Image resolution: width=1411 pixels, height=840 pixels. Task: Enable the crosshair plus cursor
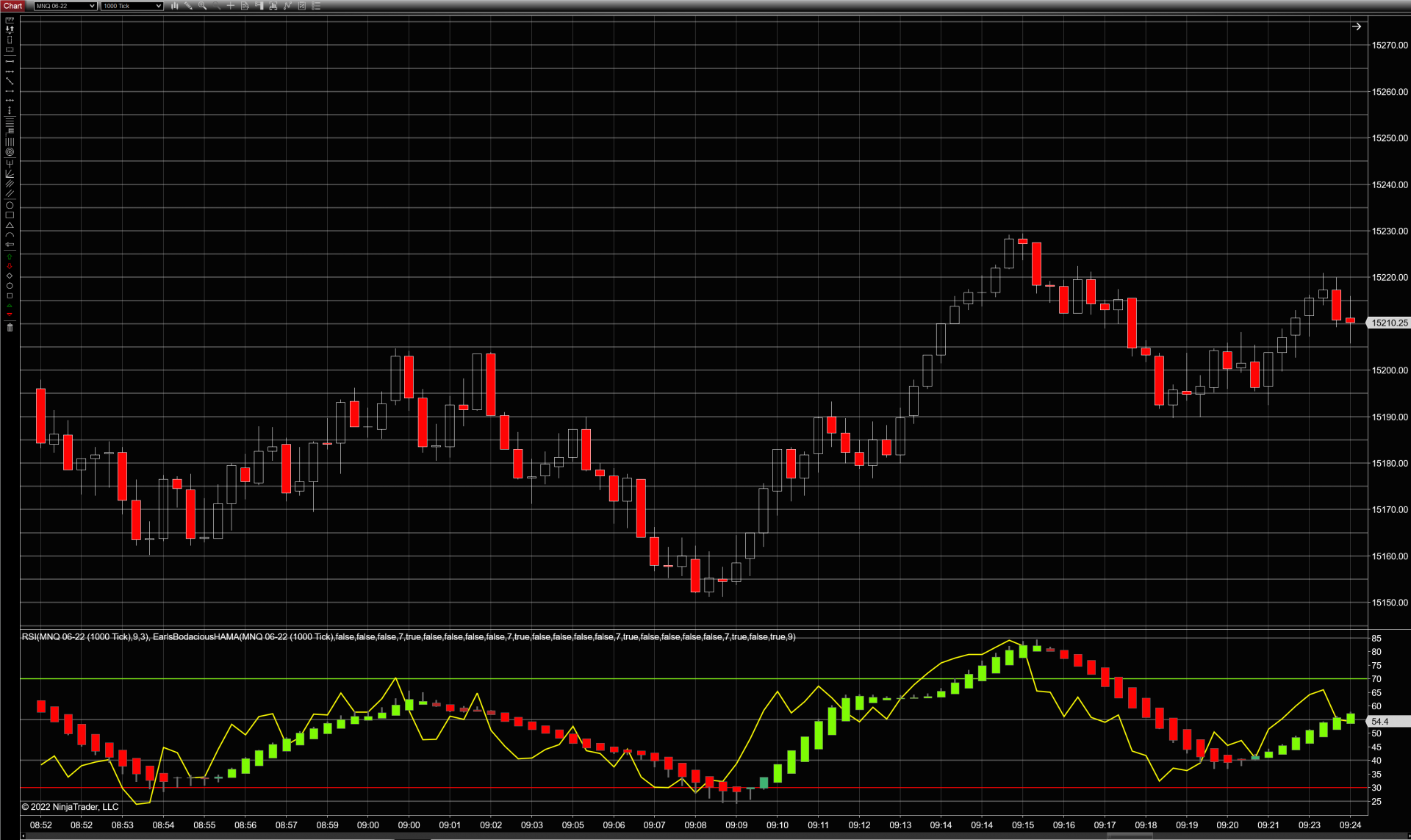pyautogui.click(x=231, y=6)
